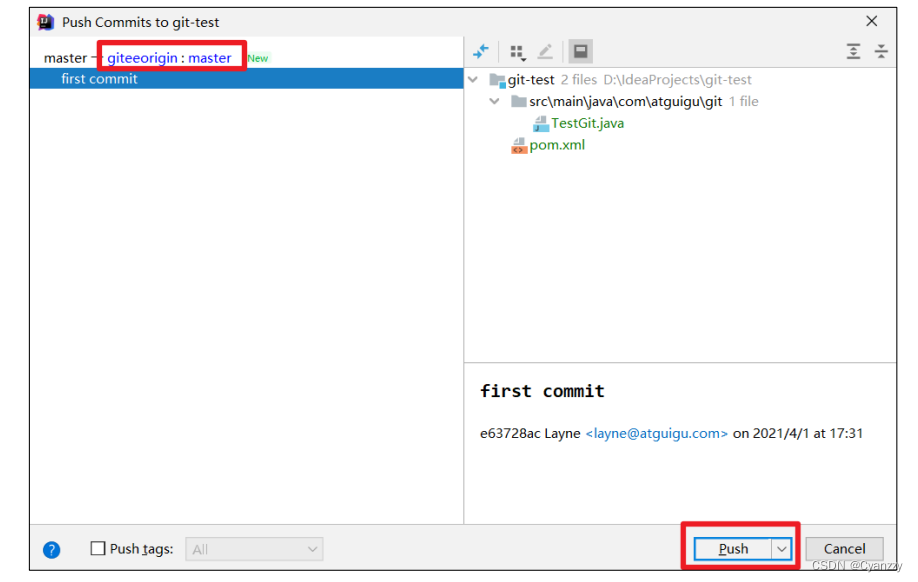The height and width of the screenshot is (582, 918).
Task: Select the local master branch label
Action: pos(65,58)
